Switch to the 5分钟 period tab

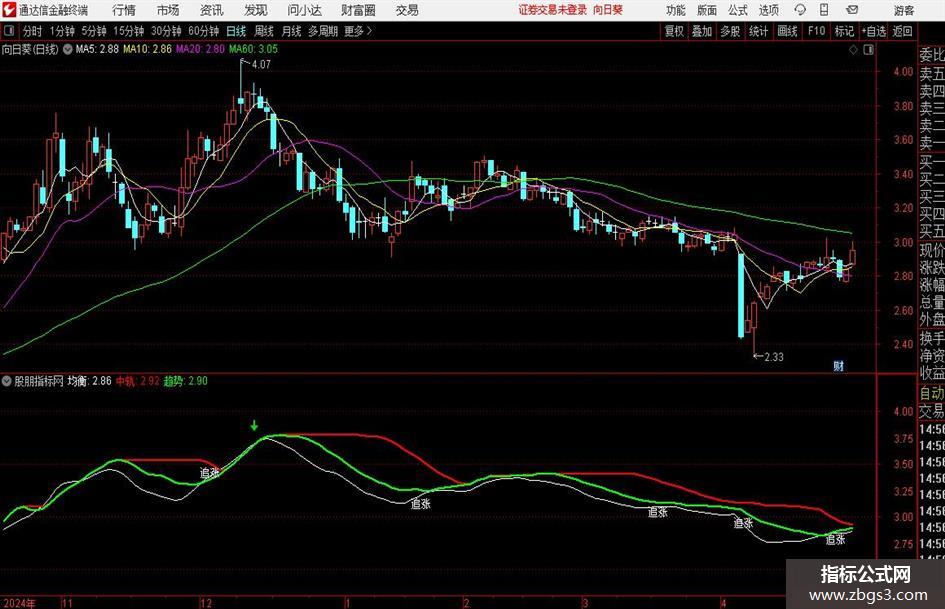[93, 31]
